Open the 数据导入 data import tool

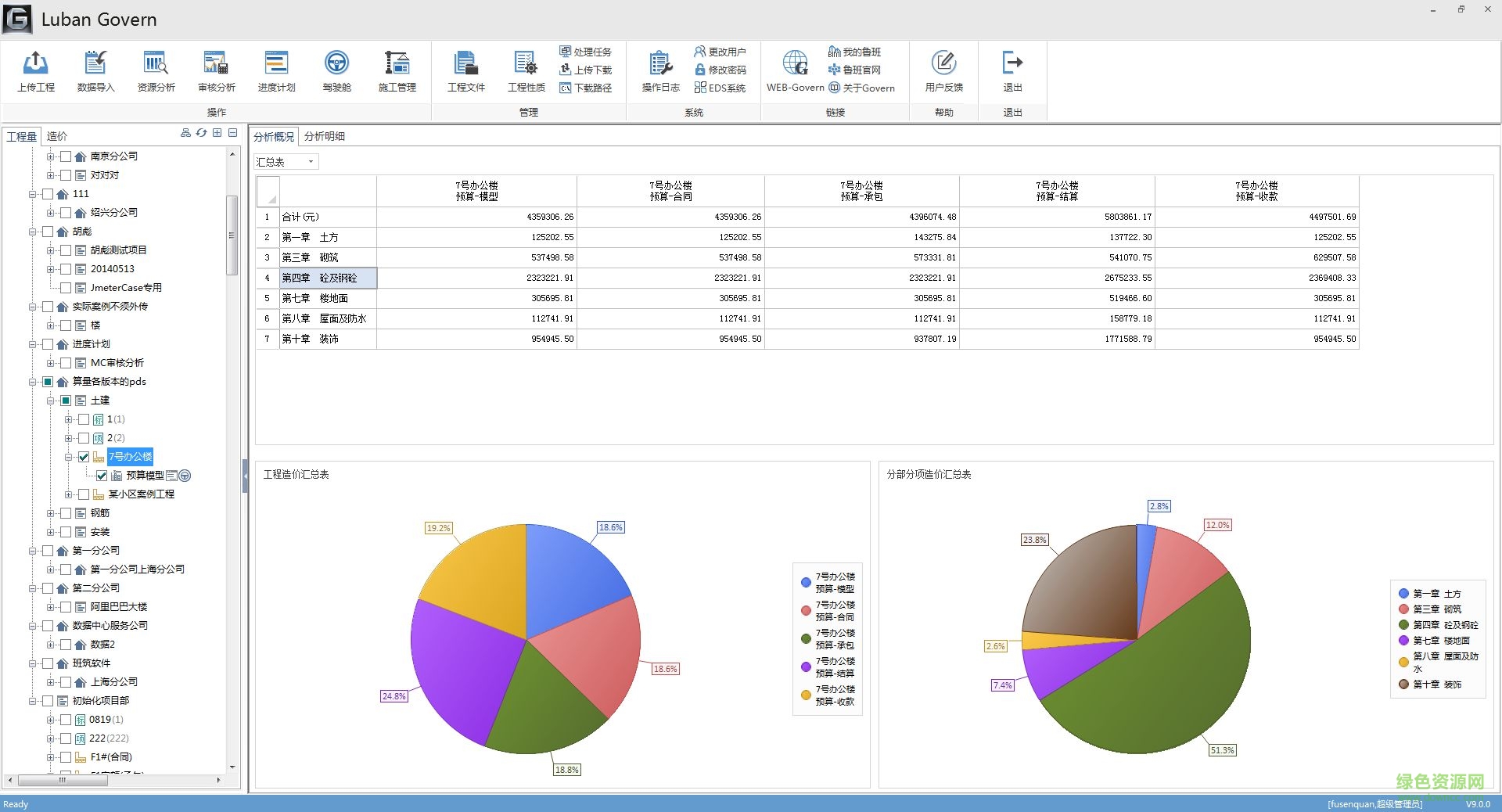95,63
